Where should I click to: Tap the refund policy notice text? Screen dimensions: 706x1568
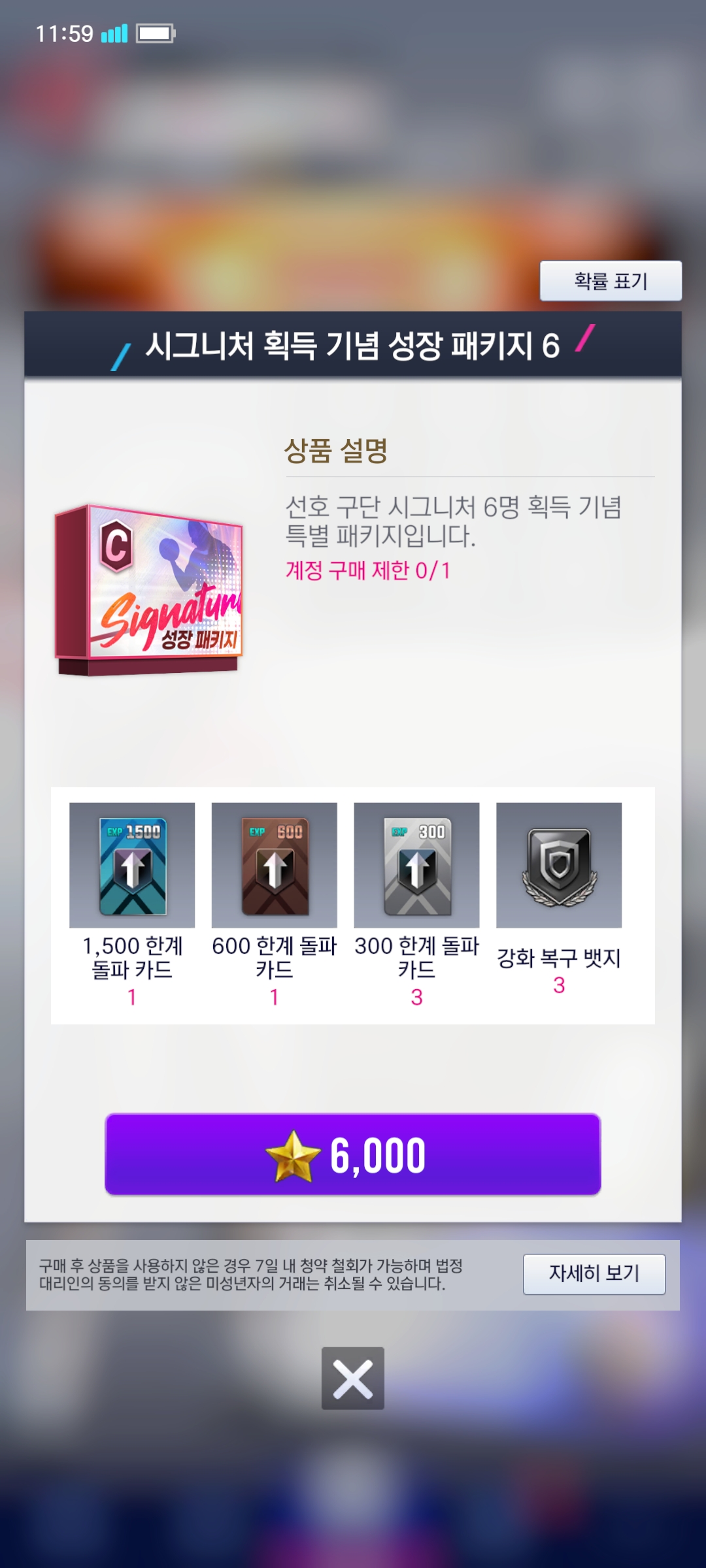click(251, 1275)
